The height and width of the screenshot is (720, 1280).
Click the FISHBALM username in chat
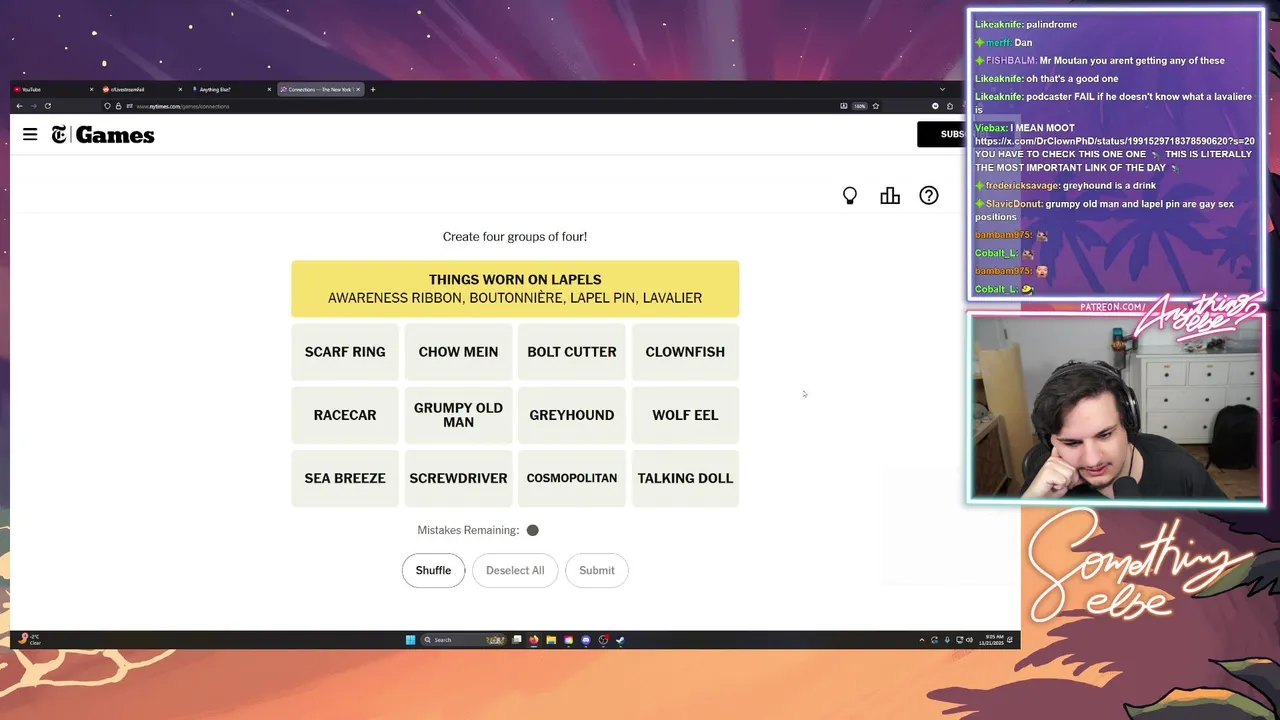(x=1010, y=60)
